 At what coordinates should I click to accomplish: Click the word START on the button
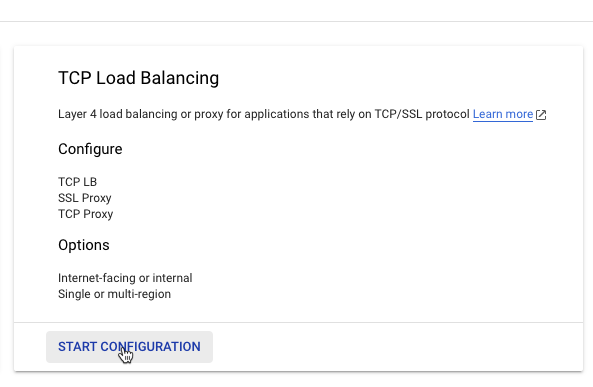point(78,347)
